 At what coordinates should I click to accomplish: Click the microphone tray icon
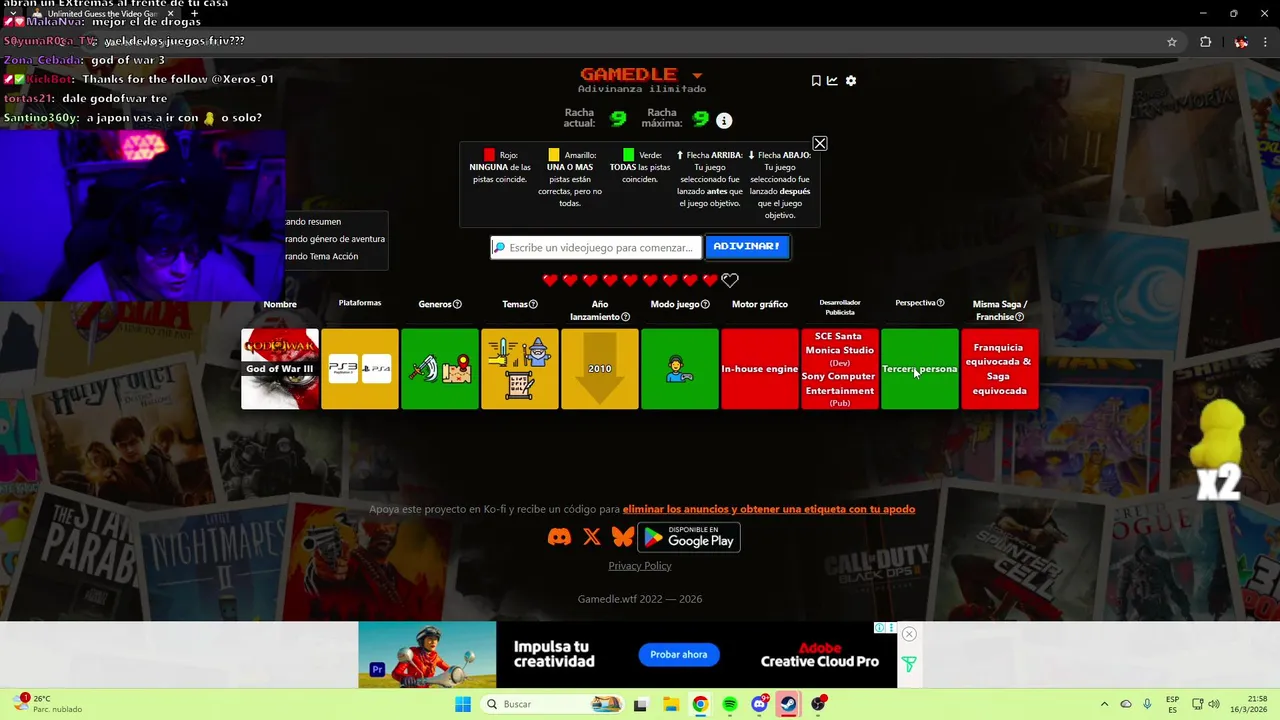pos(1147,704)
